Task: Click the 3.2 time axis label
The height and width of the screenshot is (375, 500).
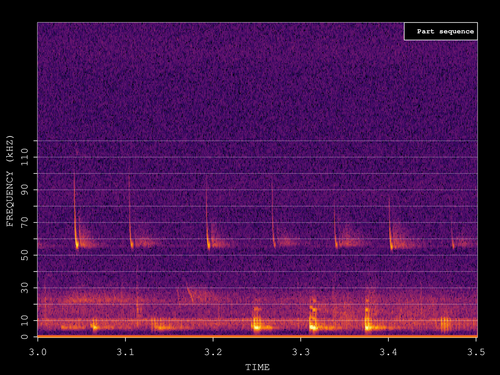Action: click(213, 352)
